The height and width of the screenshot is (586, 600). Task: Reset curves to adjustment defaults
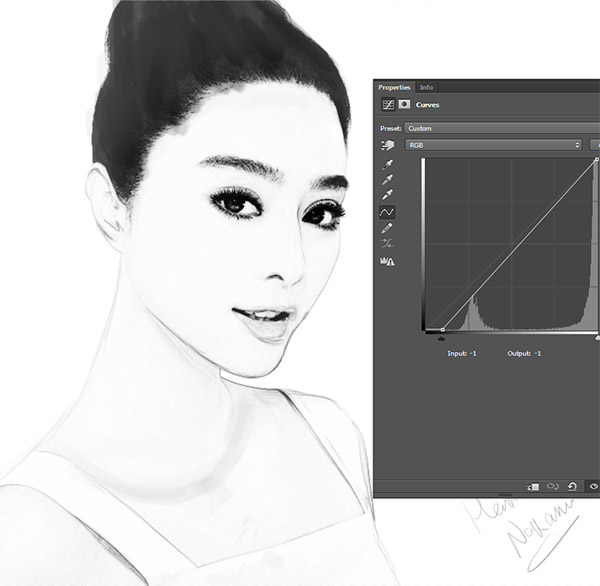click(572, 486)
